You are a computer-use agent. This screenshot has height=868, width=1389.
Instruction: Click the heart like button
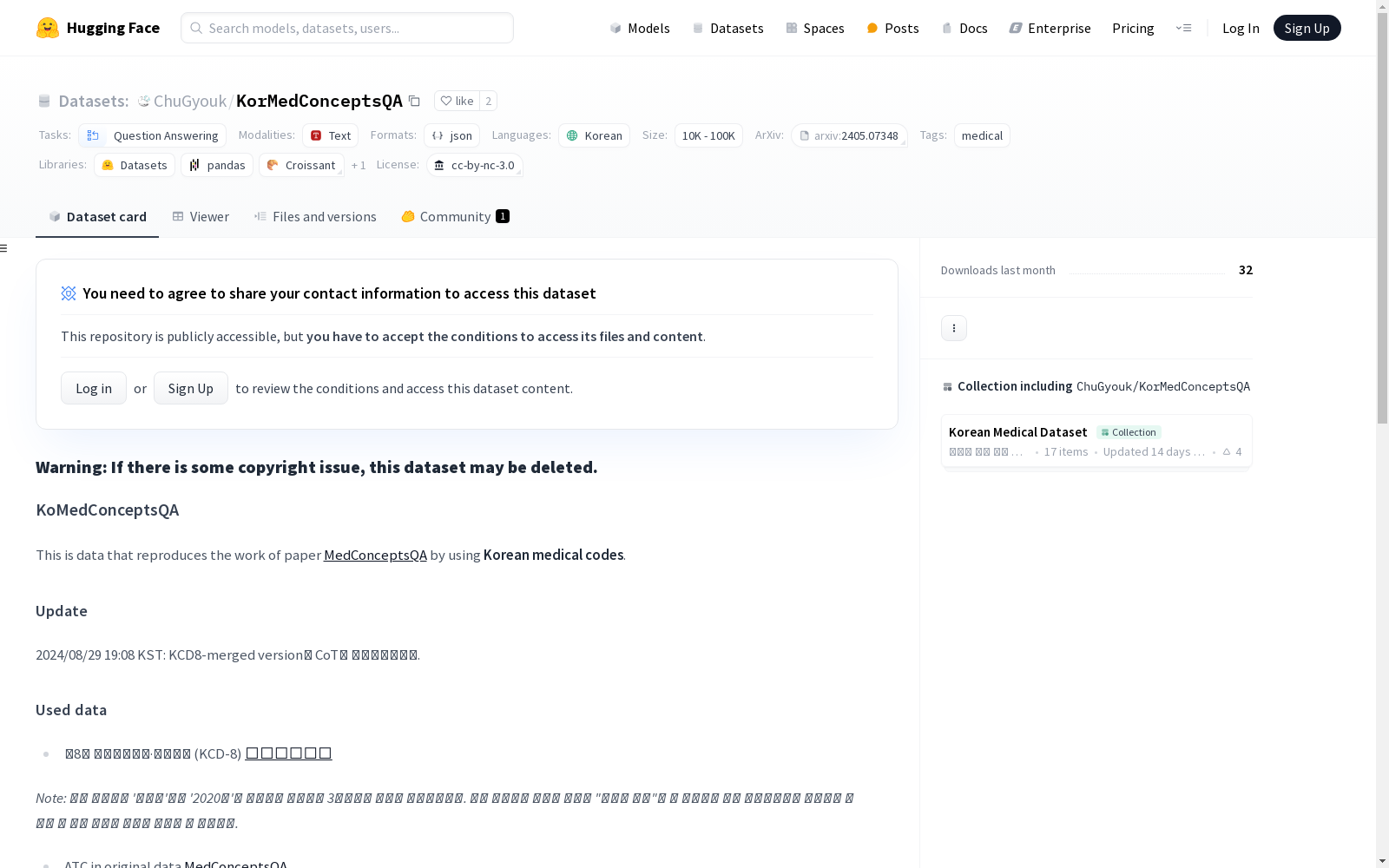pyautogui.click(x=458, y=101)
